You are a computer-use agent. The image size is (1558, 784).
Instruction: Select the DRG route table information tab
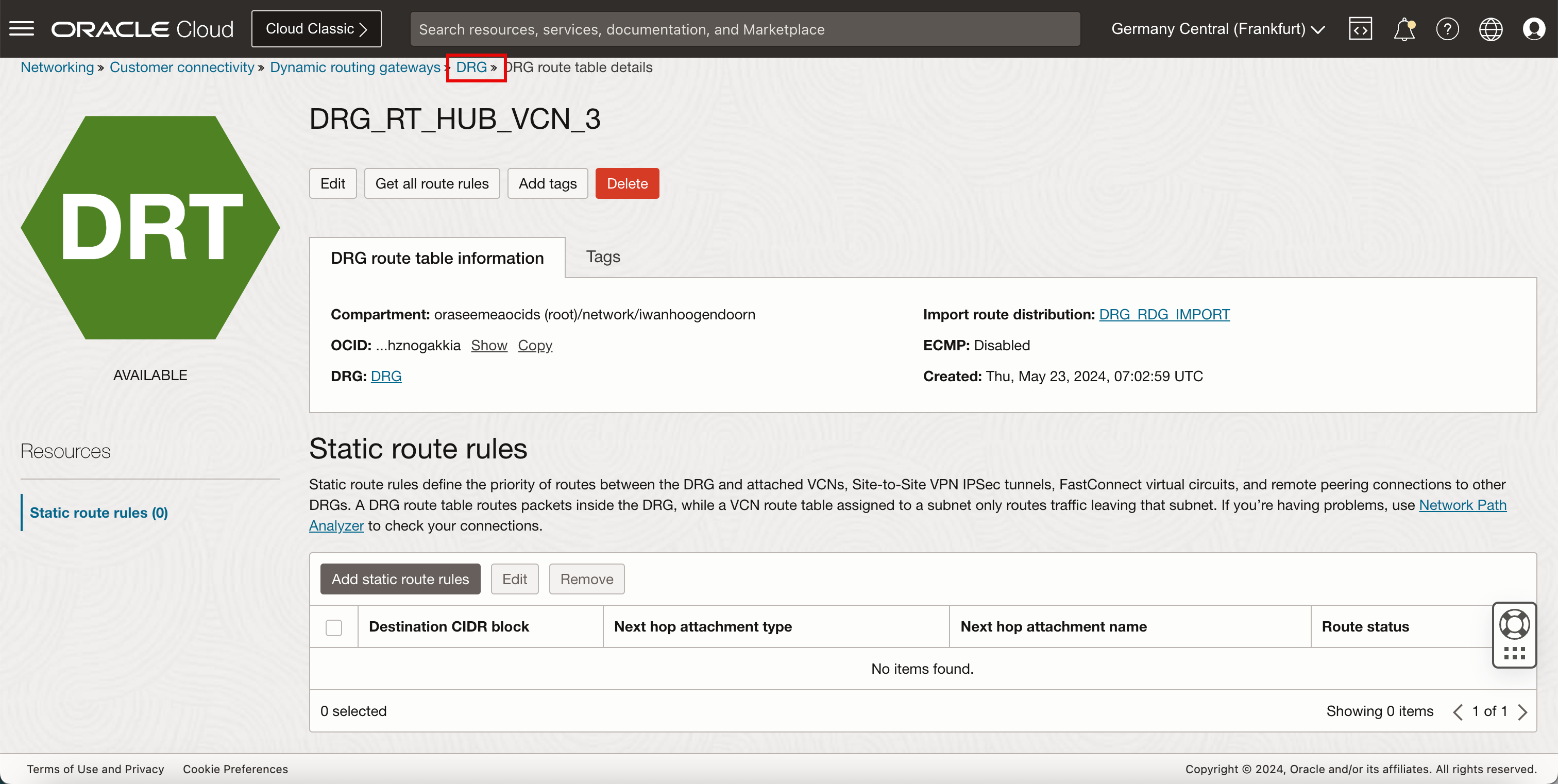click(x=437, y=257)
